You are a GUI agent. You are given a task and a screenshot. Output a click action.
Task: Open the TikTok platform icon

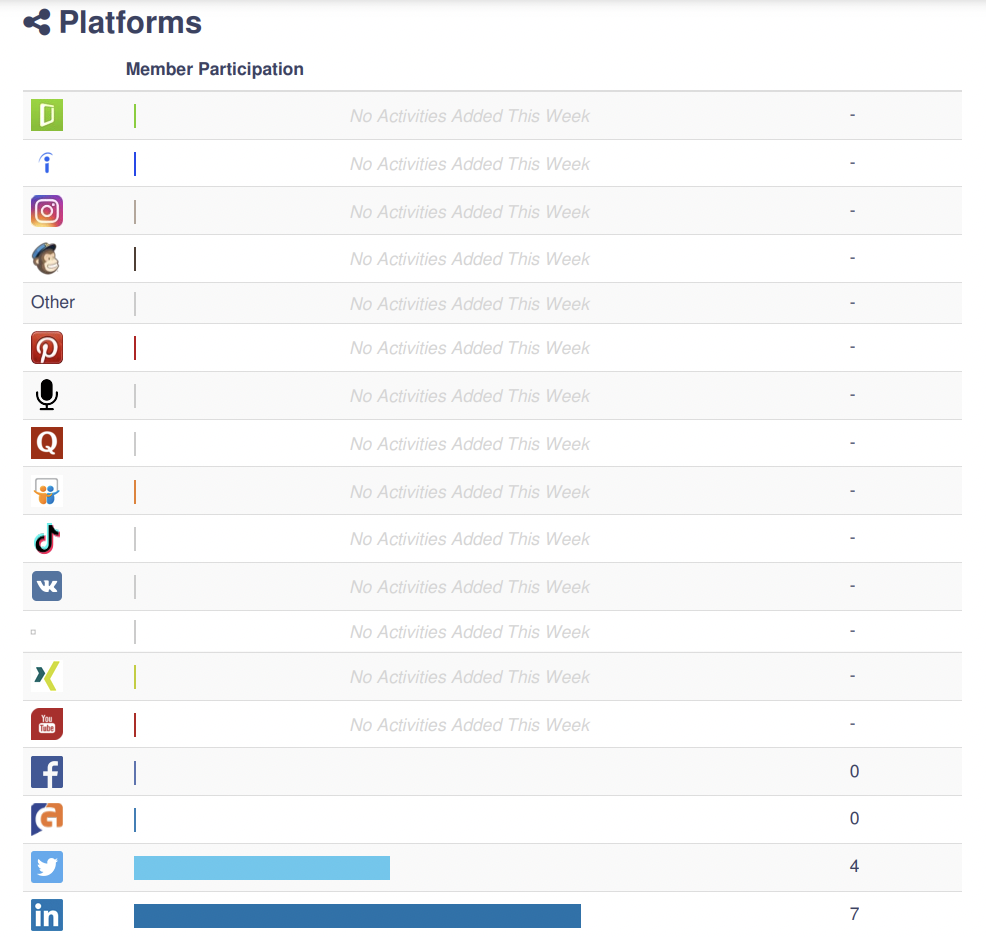47,539
